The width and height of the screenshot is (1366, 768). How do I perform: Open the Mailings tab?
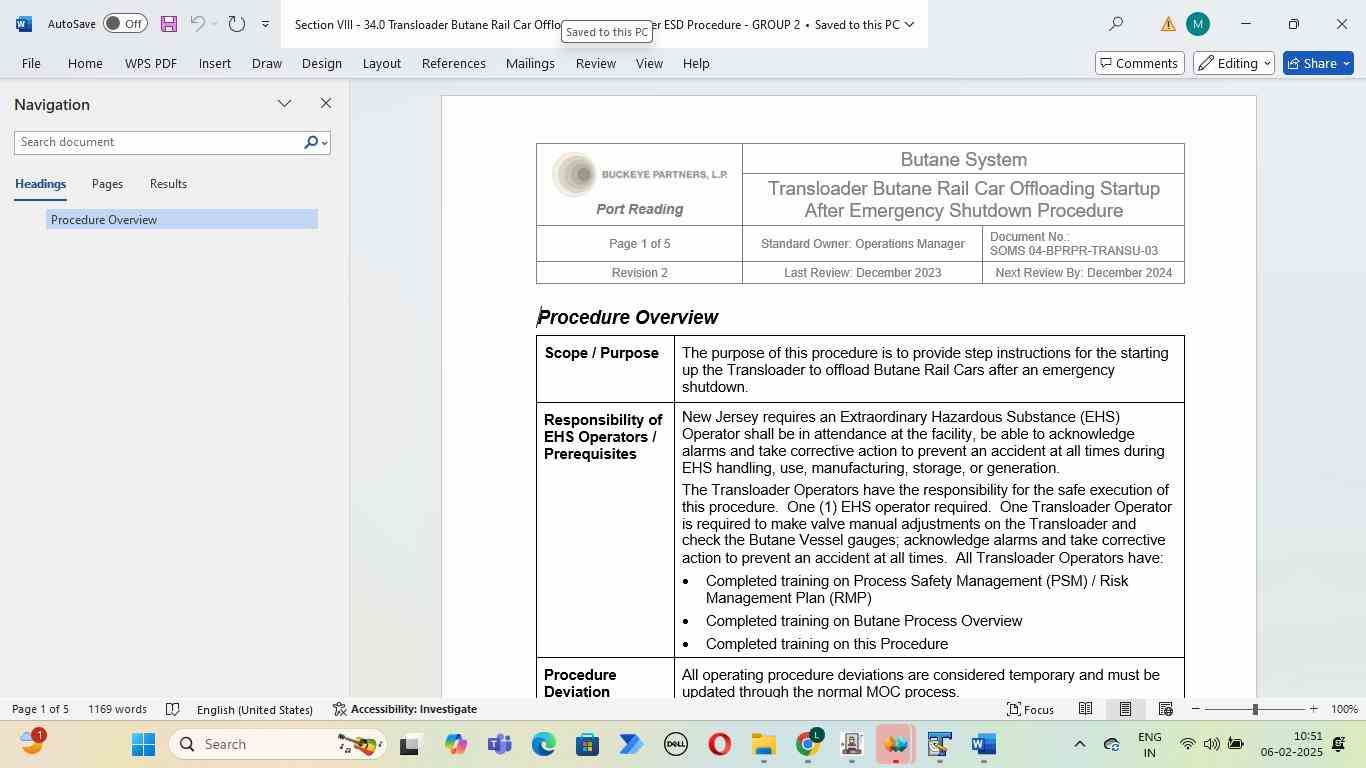pyautogui.click(x=530, y=63)
